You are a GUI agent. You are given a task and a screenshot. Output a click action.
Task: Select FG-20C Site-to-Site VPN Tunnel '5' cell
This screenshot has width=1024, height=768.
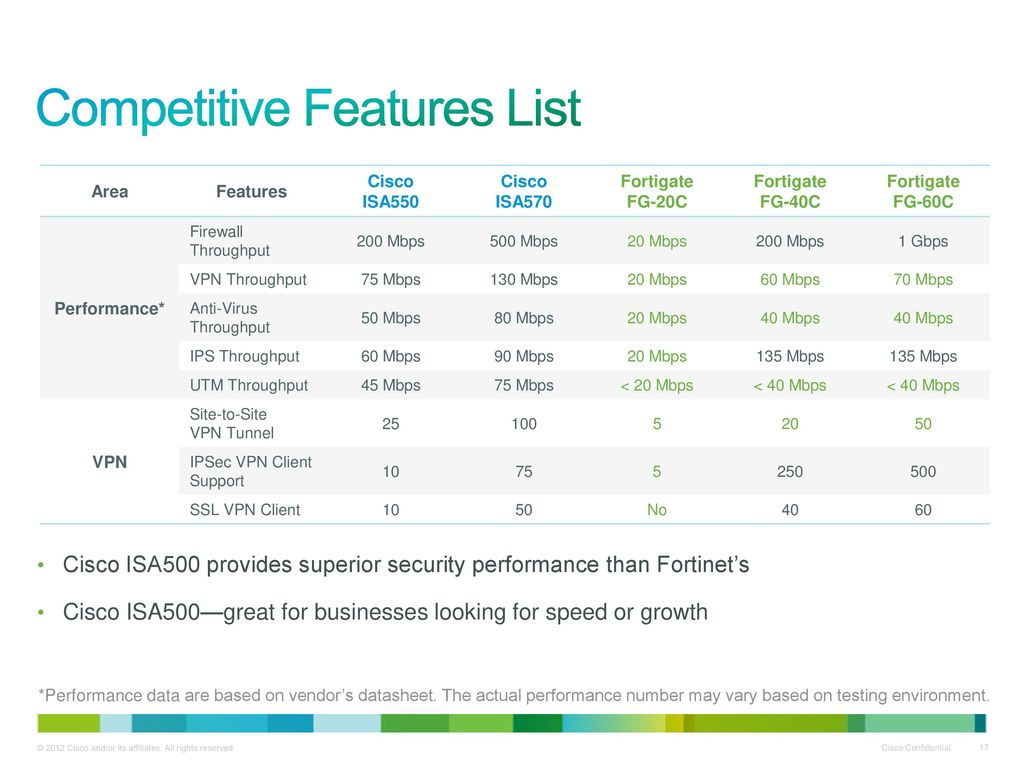click(657, 424)
